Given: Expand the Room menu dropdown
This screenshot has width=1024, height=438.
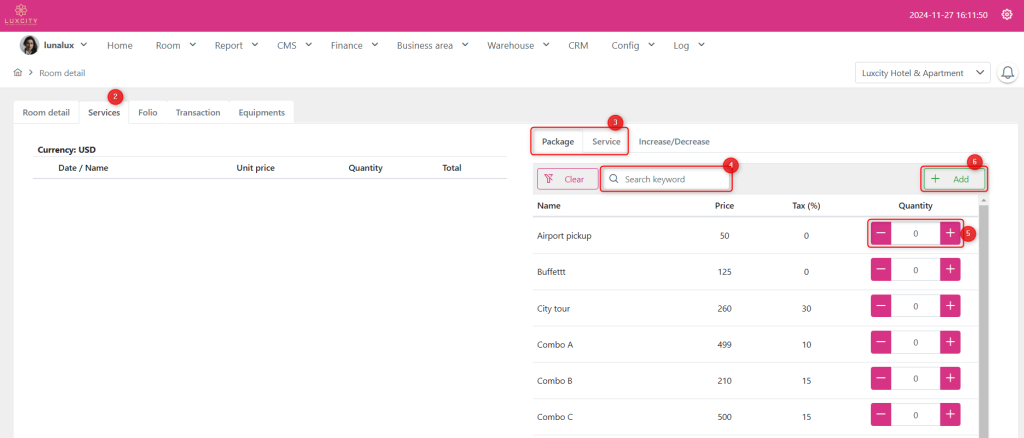Looking at the screenshot, I should click(175, 45).
